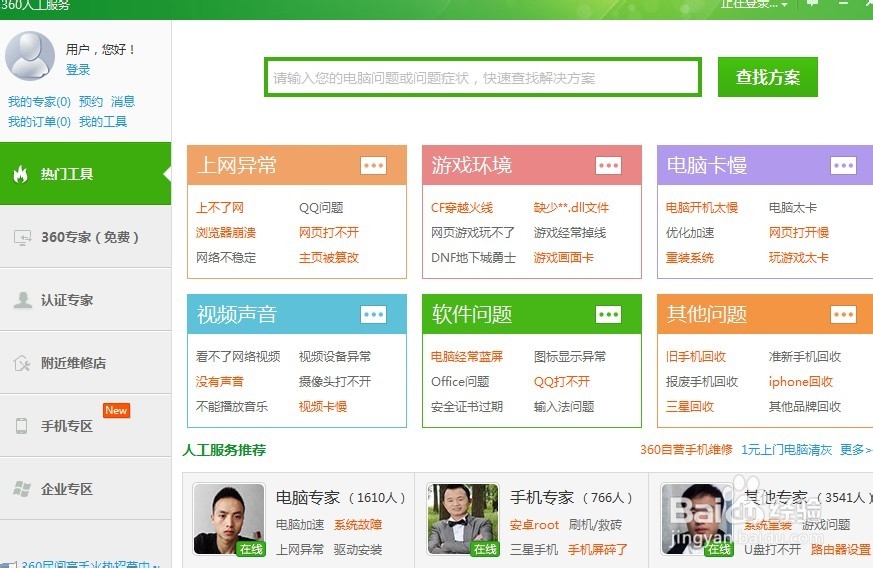Open more options for 软件问题 card
873x568 pixels.
pos(609,315)
